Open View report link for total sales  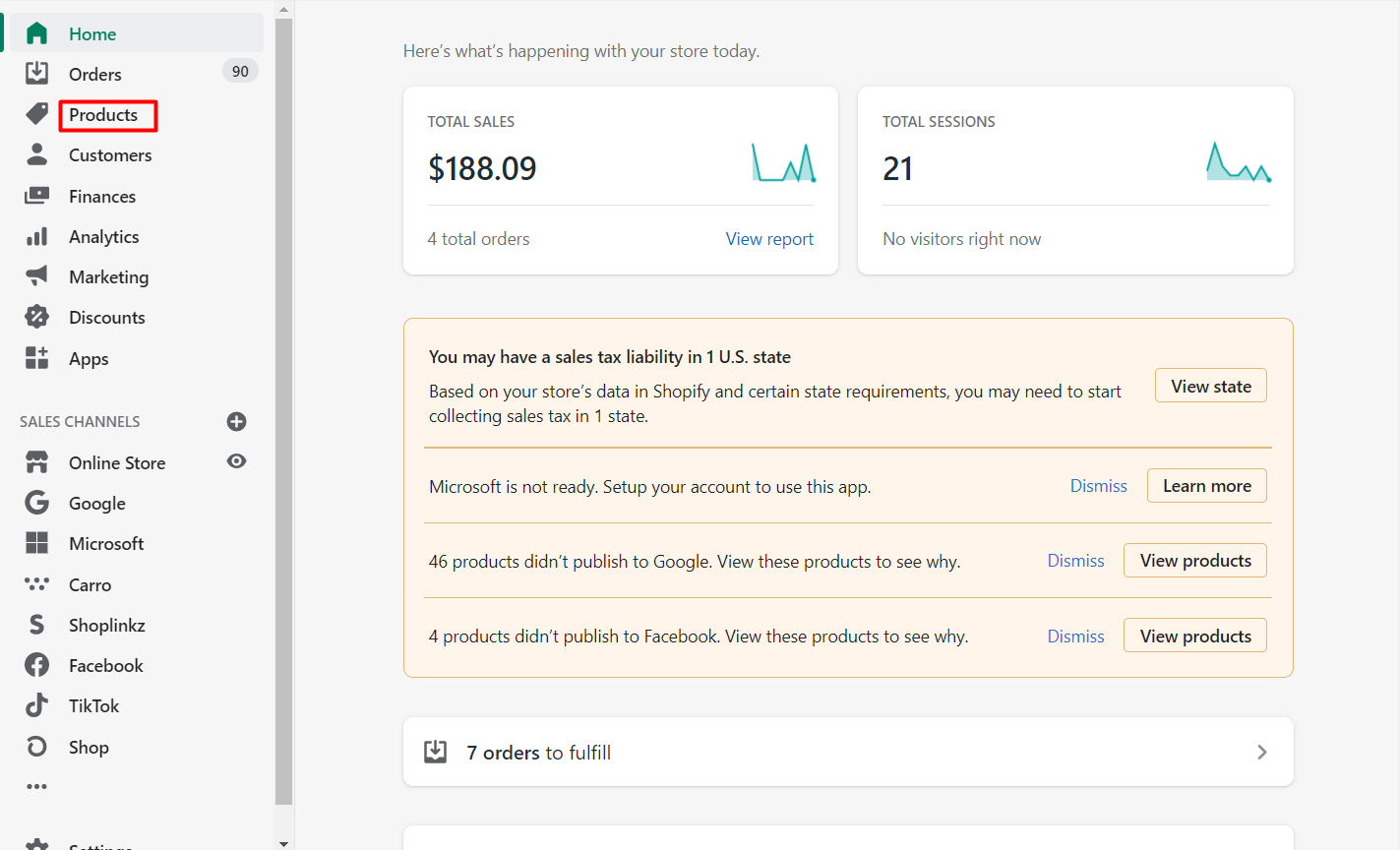pos(769,239)
